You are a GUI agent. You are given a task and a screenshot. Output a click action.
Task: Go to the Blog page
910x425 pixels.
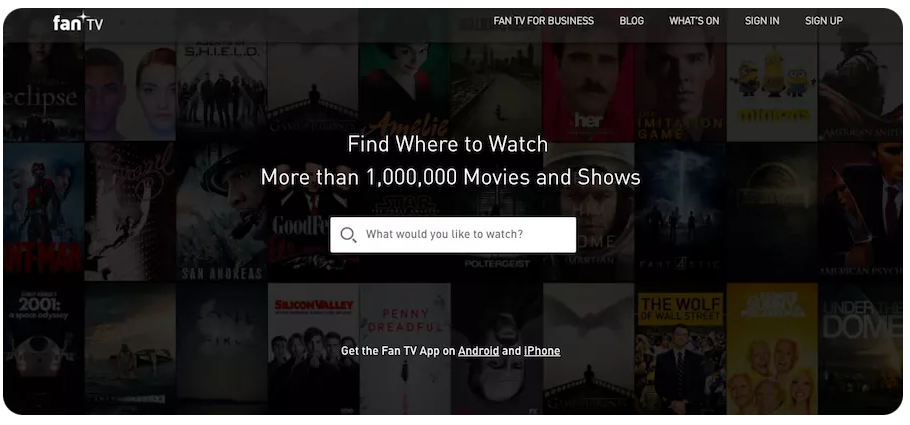[x=631, y=21]
